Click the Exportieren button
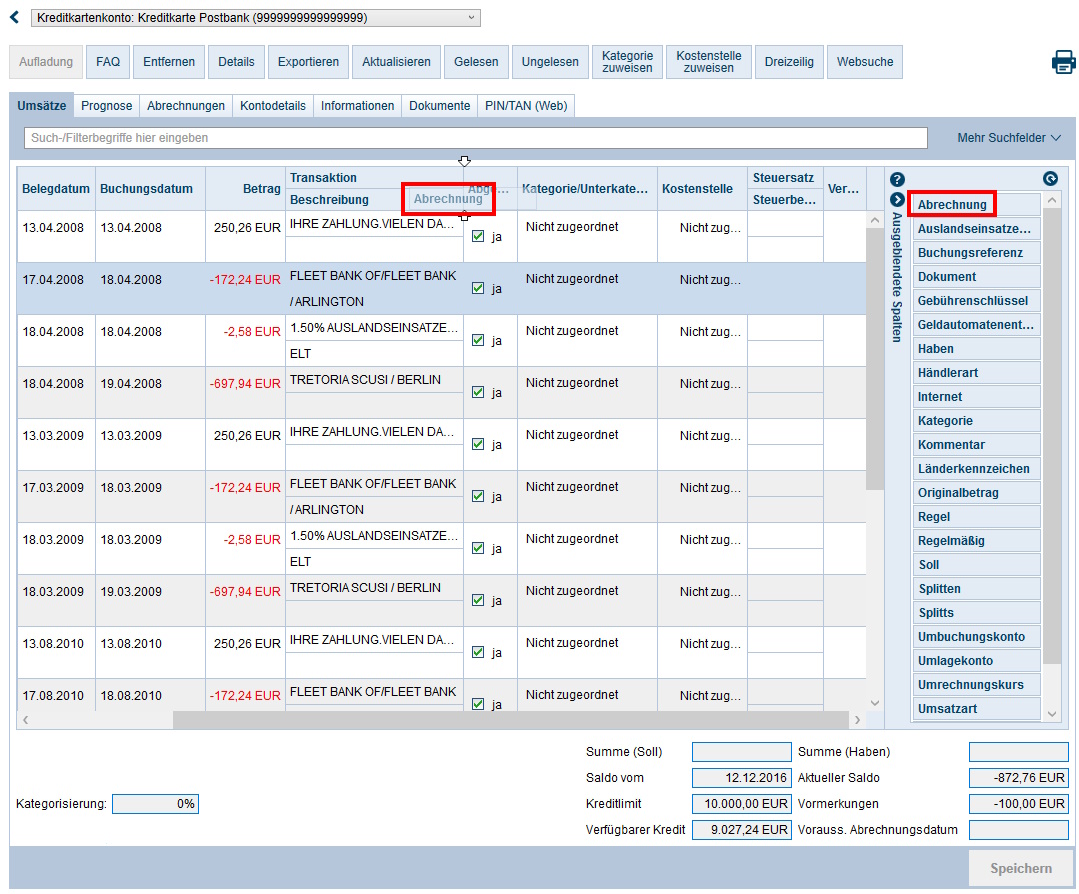This screenshot has width=1079, height=894. pos(308,62)
